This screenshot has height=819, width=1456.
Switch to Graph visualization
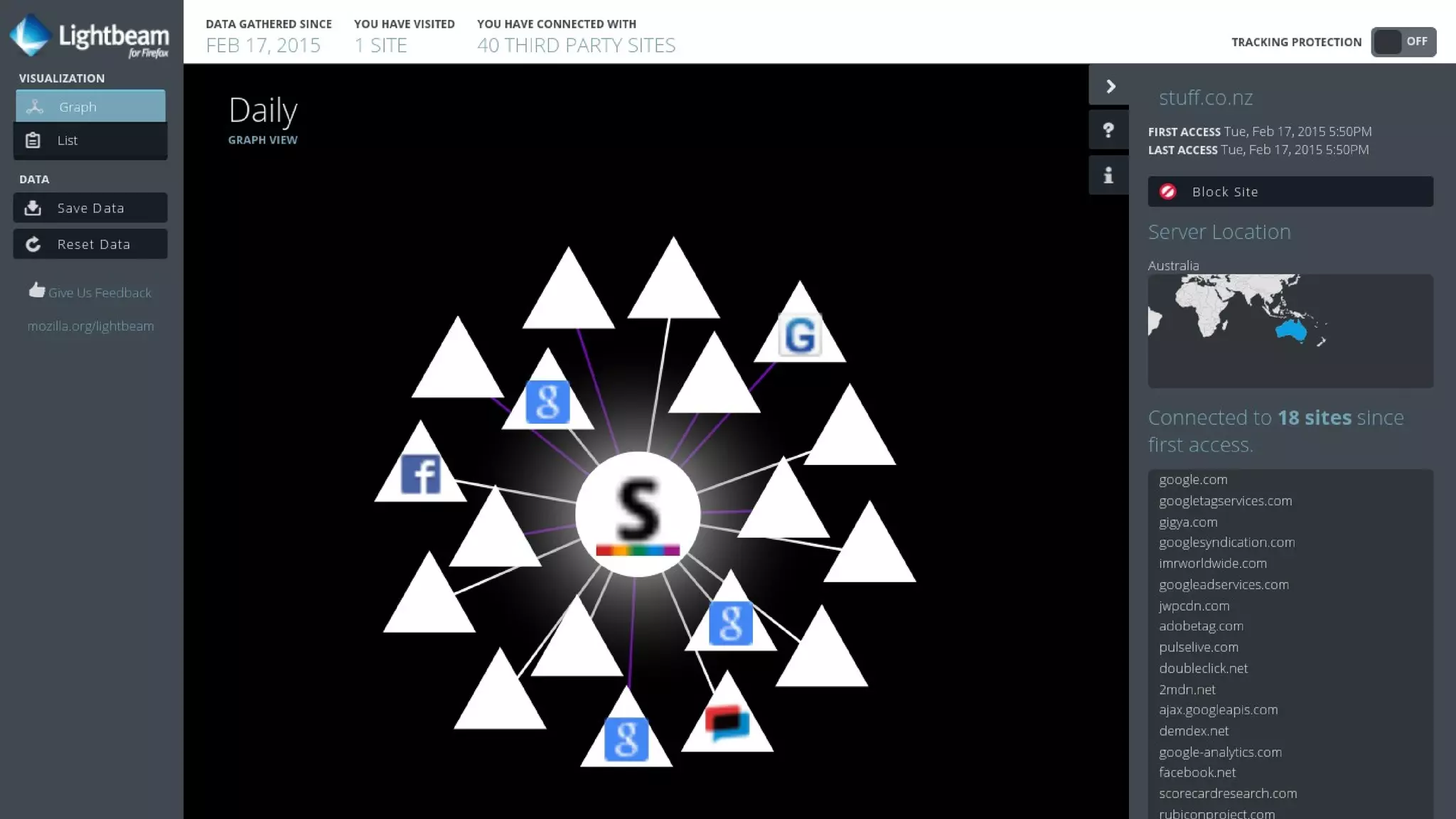tap(90, 107)
